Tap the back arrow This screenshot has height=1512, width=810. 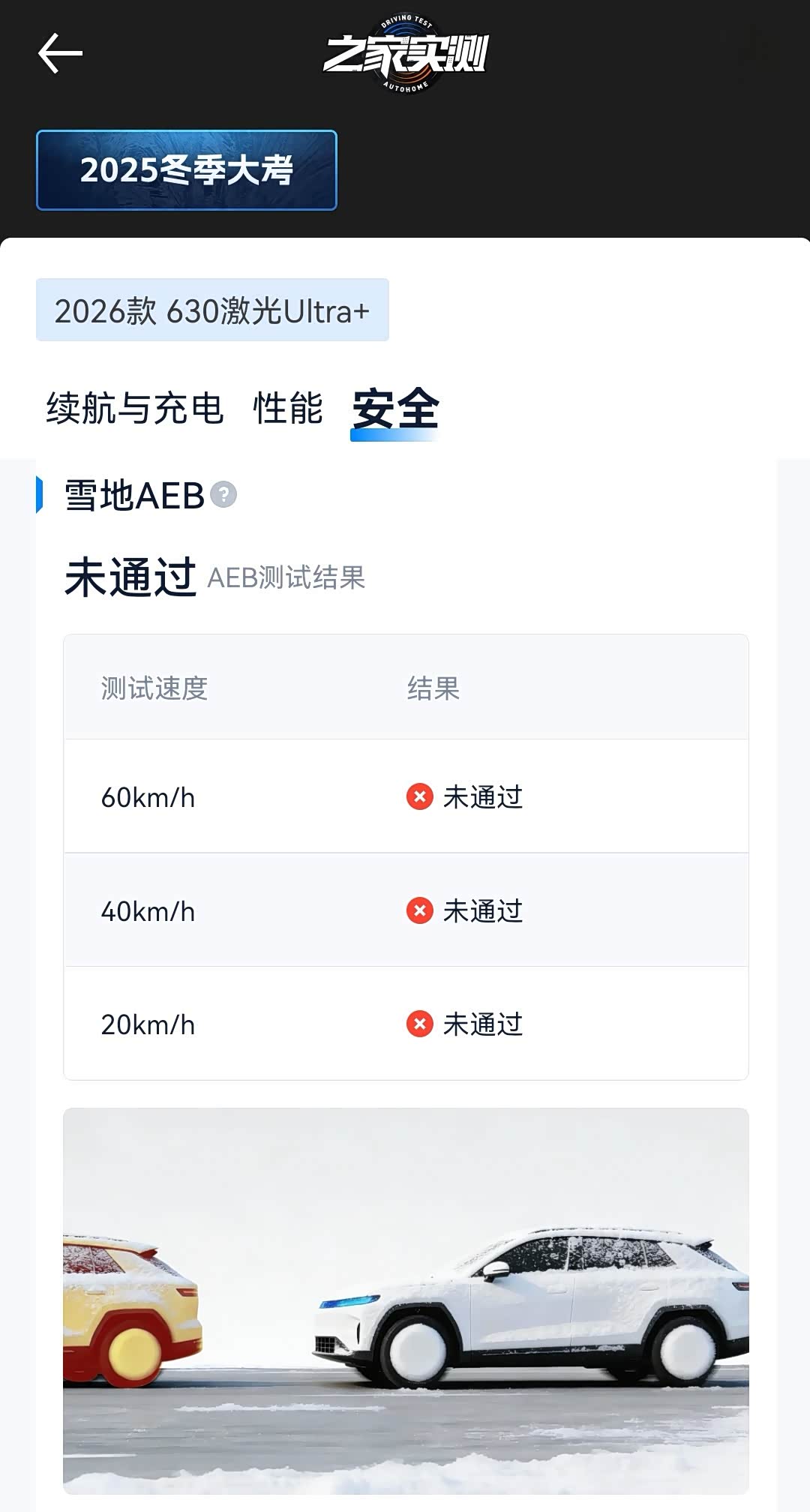click(60, 53)
